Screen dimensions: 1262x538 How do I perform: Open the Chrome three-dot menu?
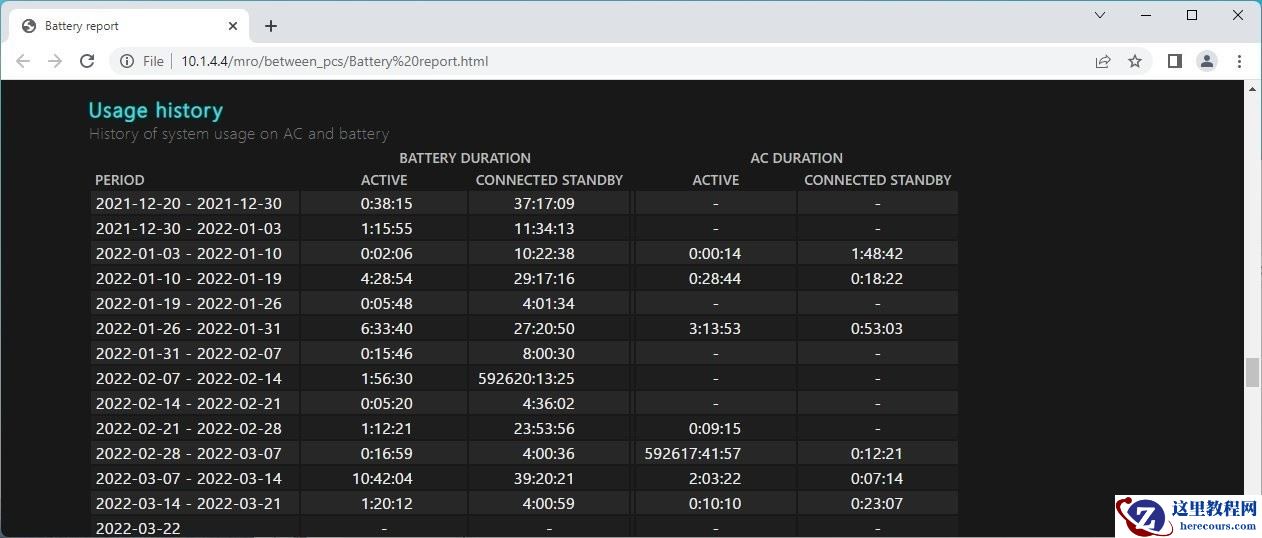1239,61
